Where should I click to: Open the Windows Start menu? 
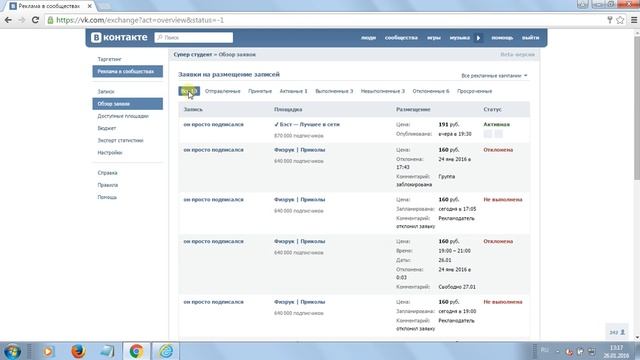13,351
